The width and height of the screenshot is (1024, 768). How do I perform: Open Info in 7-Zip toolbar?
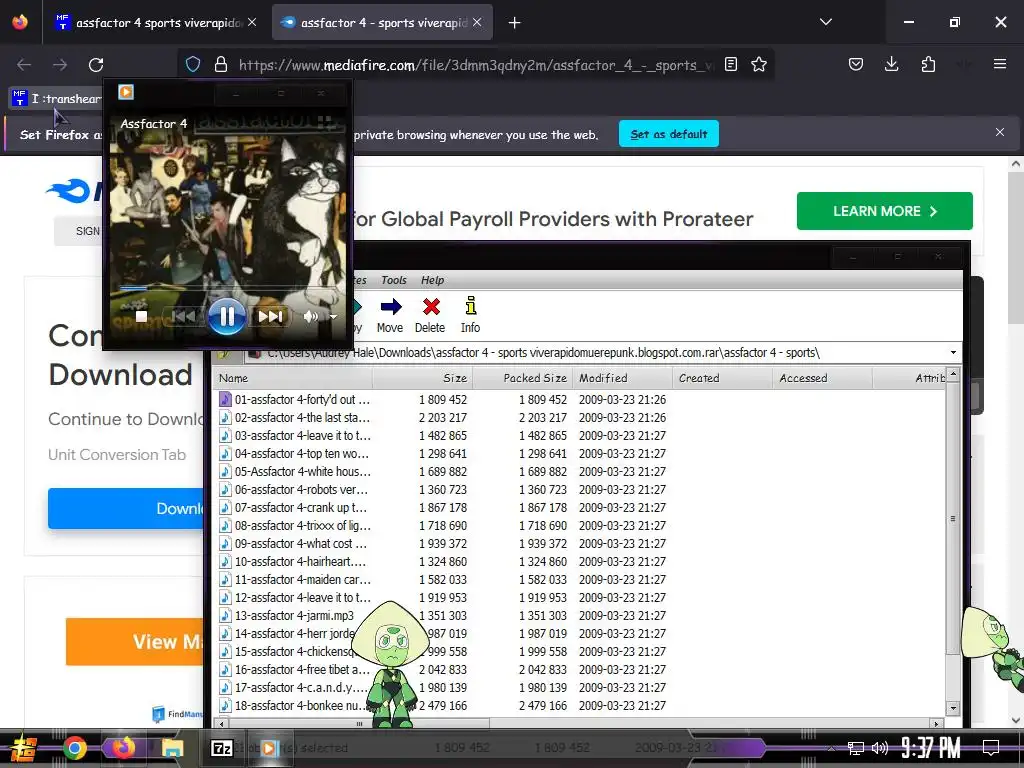(x=470, y=315)
